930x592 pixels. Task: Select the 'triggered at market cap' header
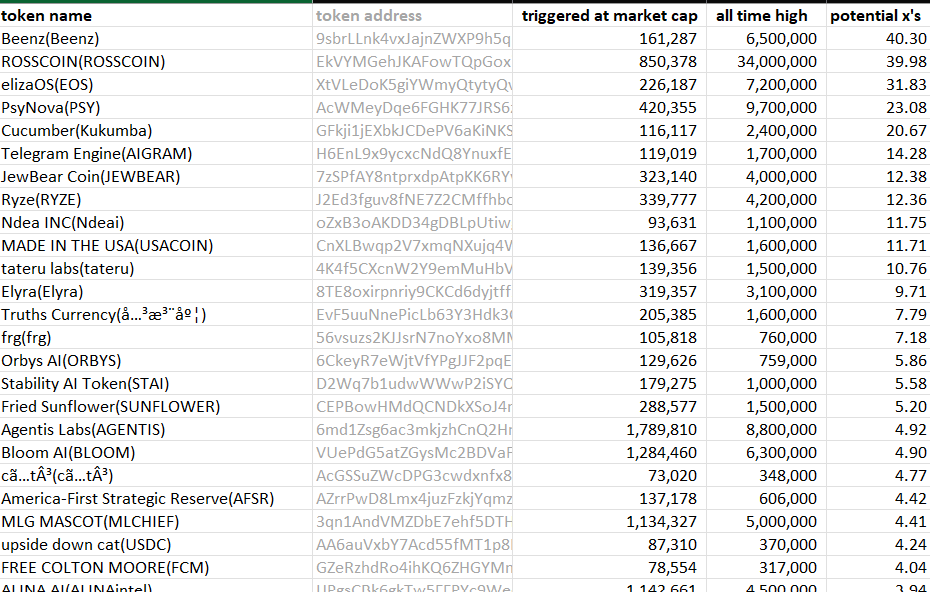tap(609, 15)
